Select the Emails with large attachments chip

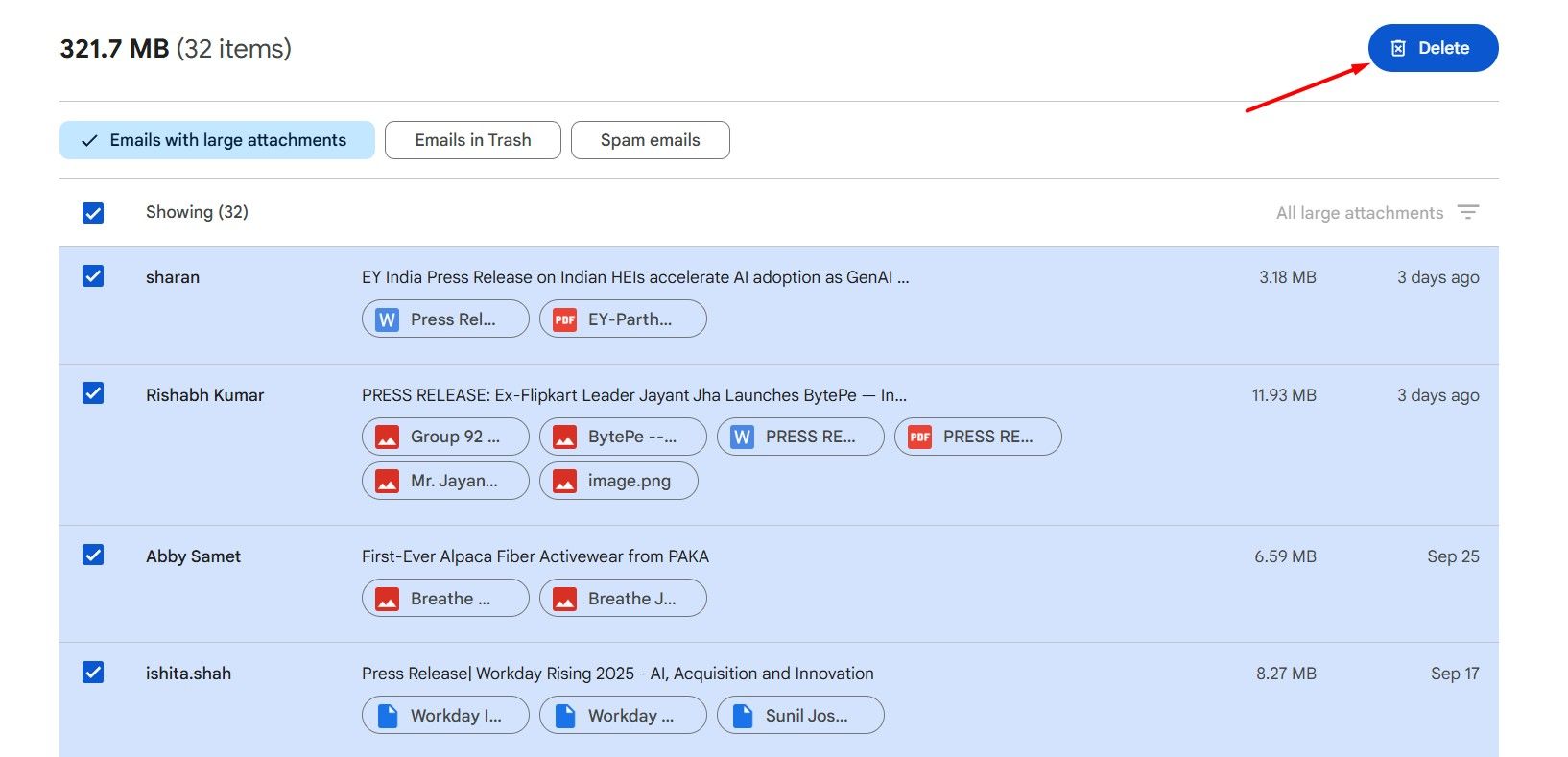click(x=217, y=140)
